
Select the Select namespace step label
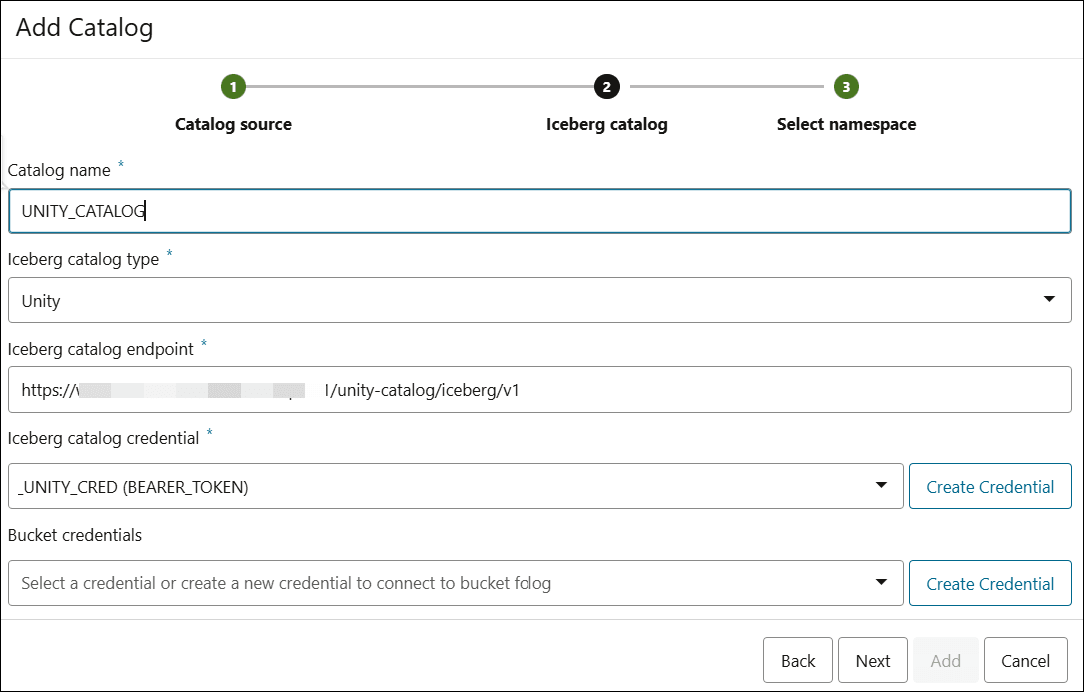(846, 124)
